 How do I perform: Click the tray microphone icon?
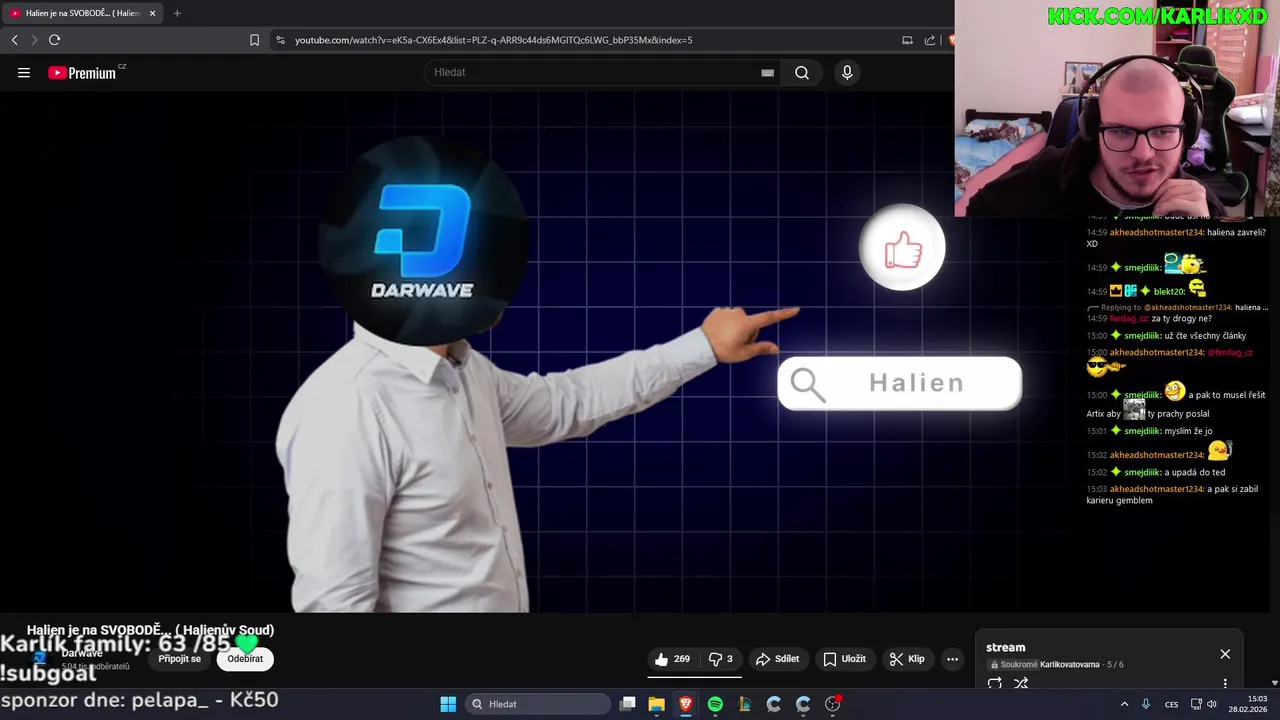pos(1146,704)
